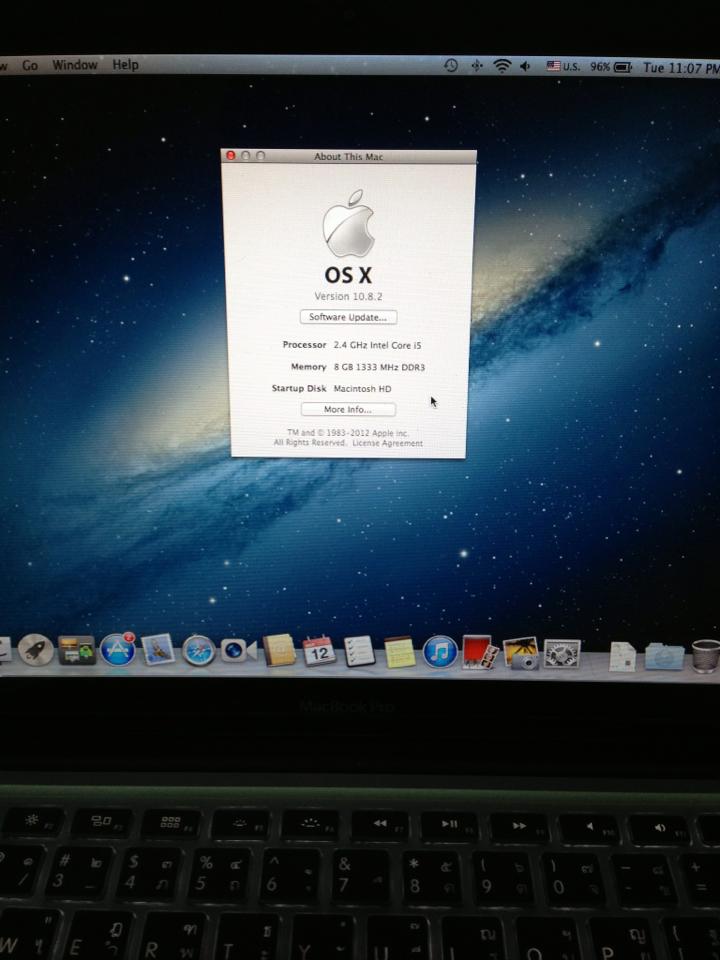Click the Software Update... button

[348, 317]
